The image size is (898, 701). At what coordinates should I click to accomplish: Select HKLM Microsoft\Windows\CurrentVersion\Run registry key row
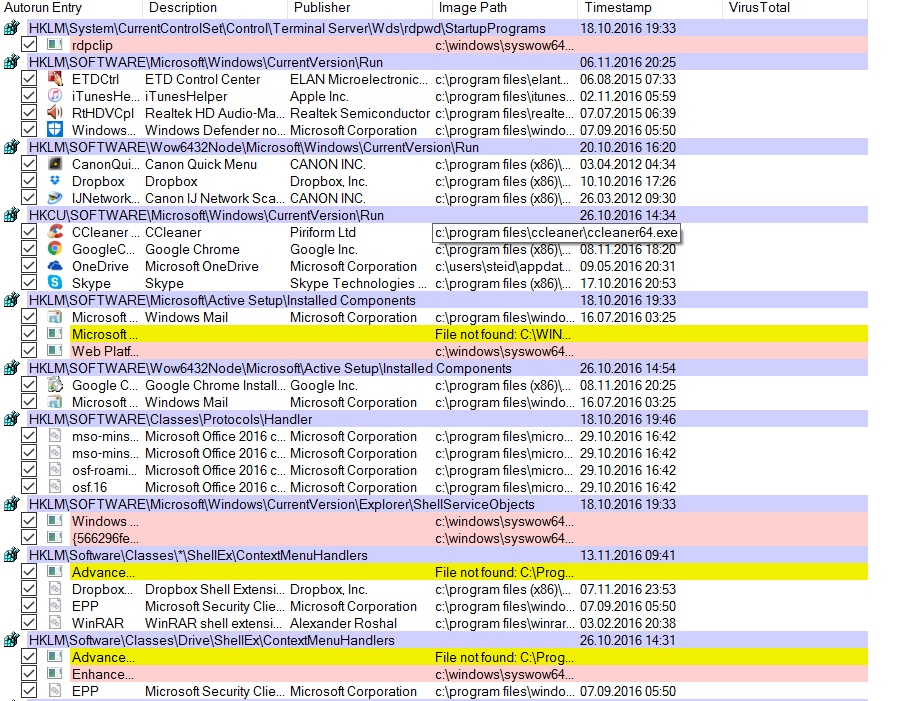click(x=447, y=62)
